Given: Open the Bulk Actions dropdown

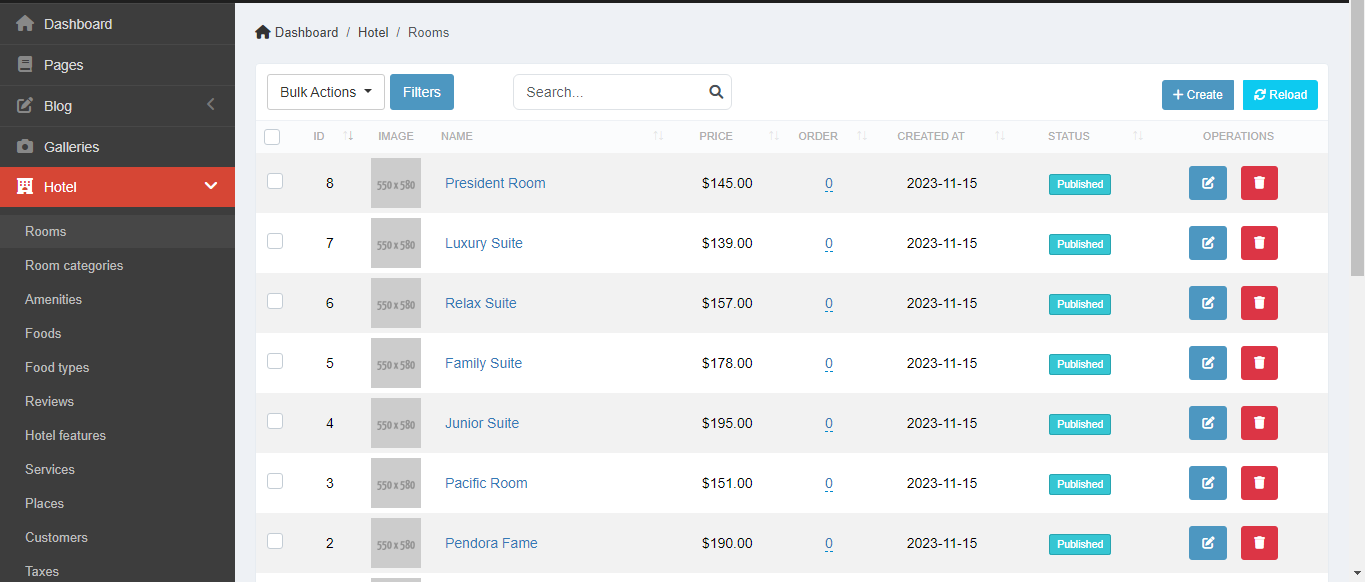Looking at the screenshot, I should point(326,92).
